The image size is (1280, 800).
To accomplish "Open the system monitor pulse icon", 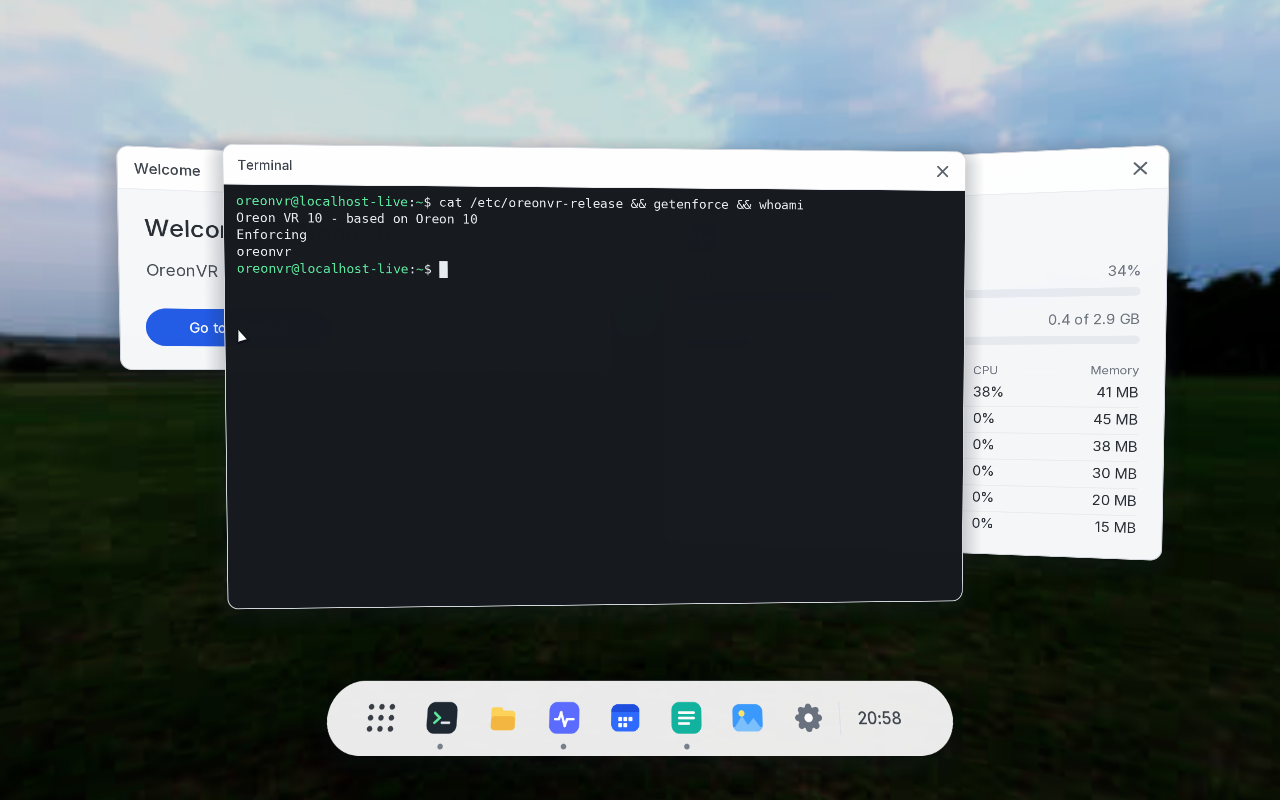I will point(564,718).
